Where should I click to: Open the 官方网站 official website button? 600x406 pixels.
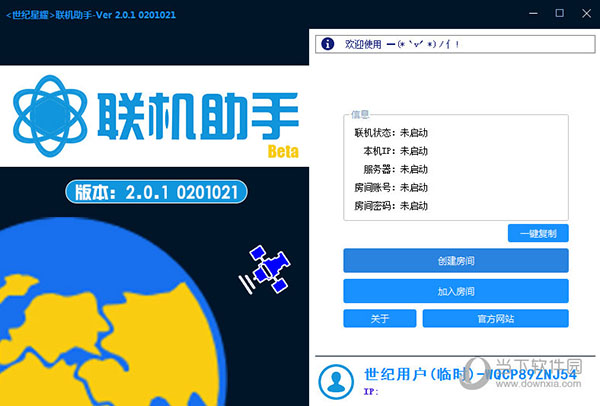click(x=496, y=318)
